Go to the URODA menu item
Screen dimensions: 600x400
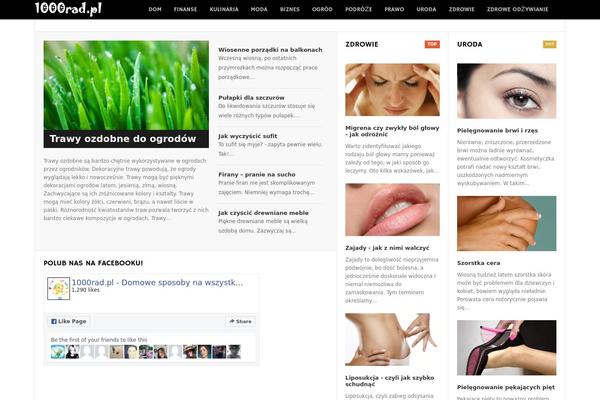coord(426,9)
